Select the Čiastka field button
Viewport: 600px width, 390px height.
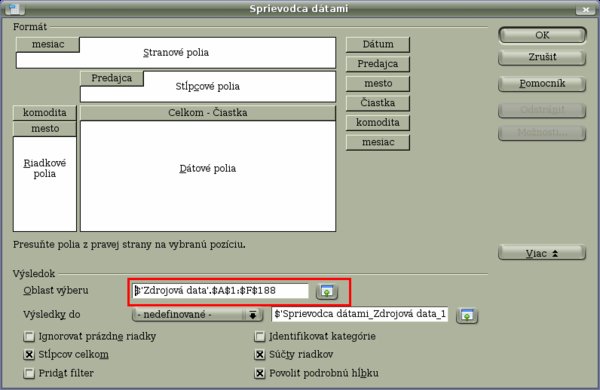(378, 103)
